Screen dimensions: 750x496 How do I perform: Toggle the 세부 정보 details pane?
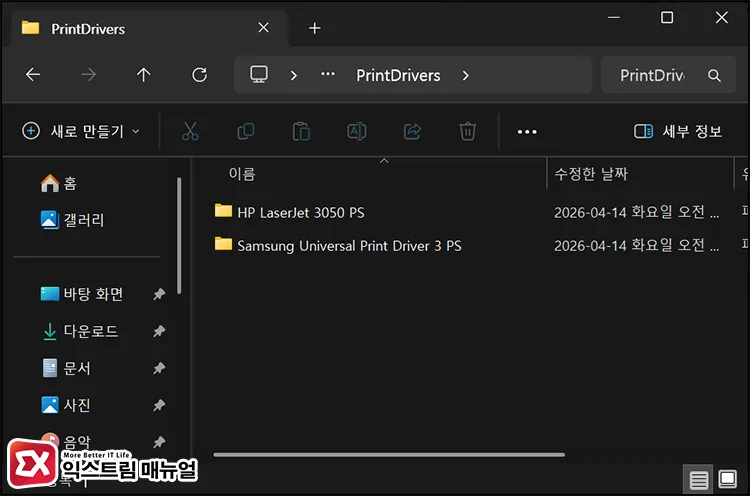[678, 131]
